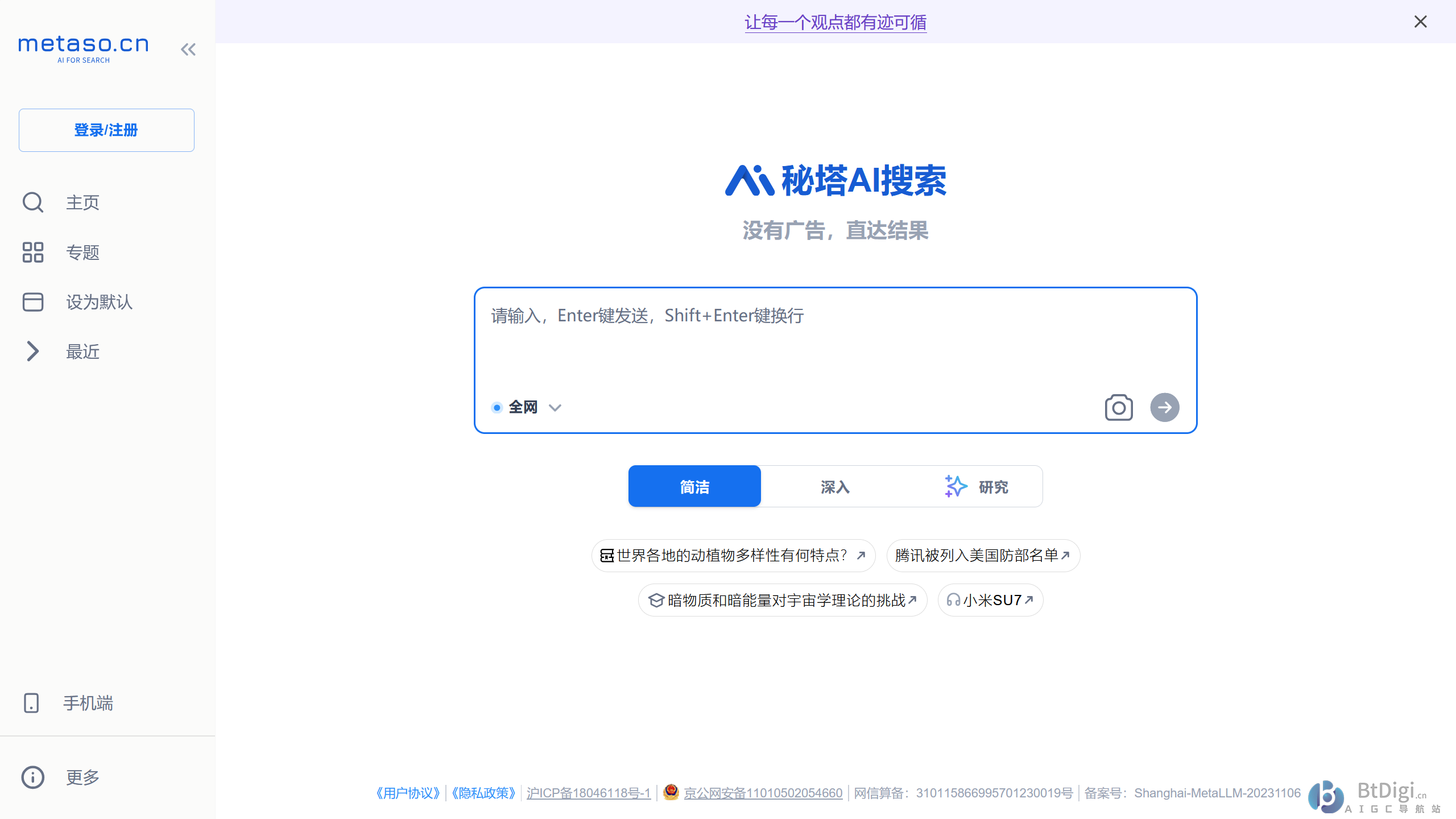Click the graduation-cap icon on 暗物质 suggestion

click(x=656, y=600)
